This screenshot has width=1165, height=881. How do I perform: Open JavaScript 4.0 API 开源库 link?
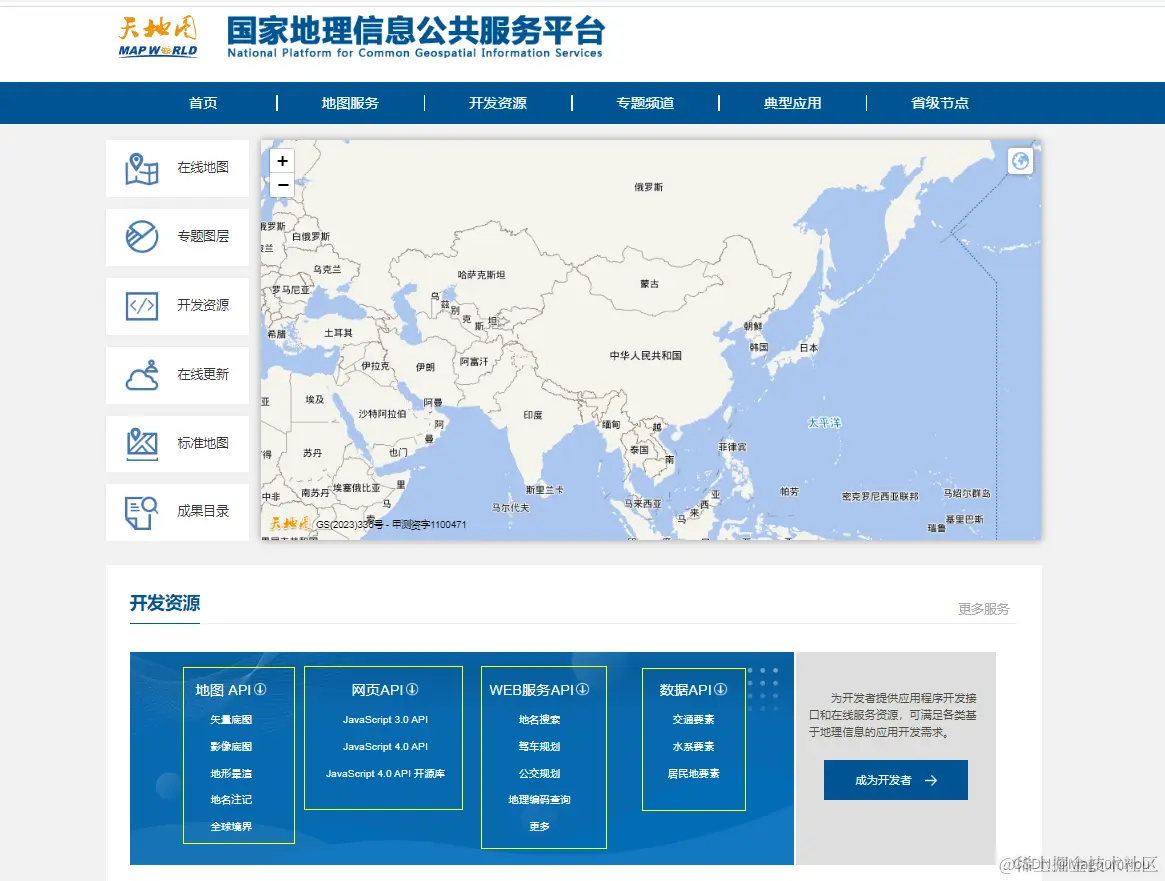385,773
